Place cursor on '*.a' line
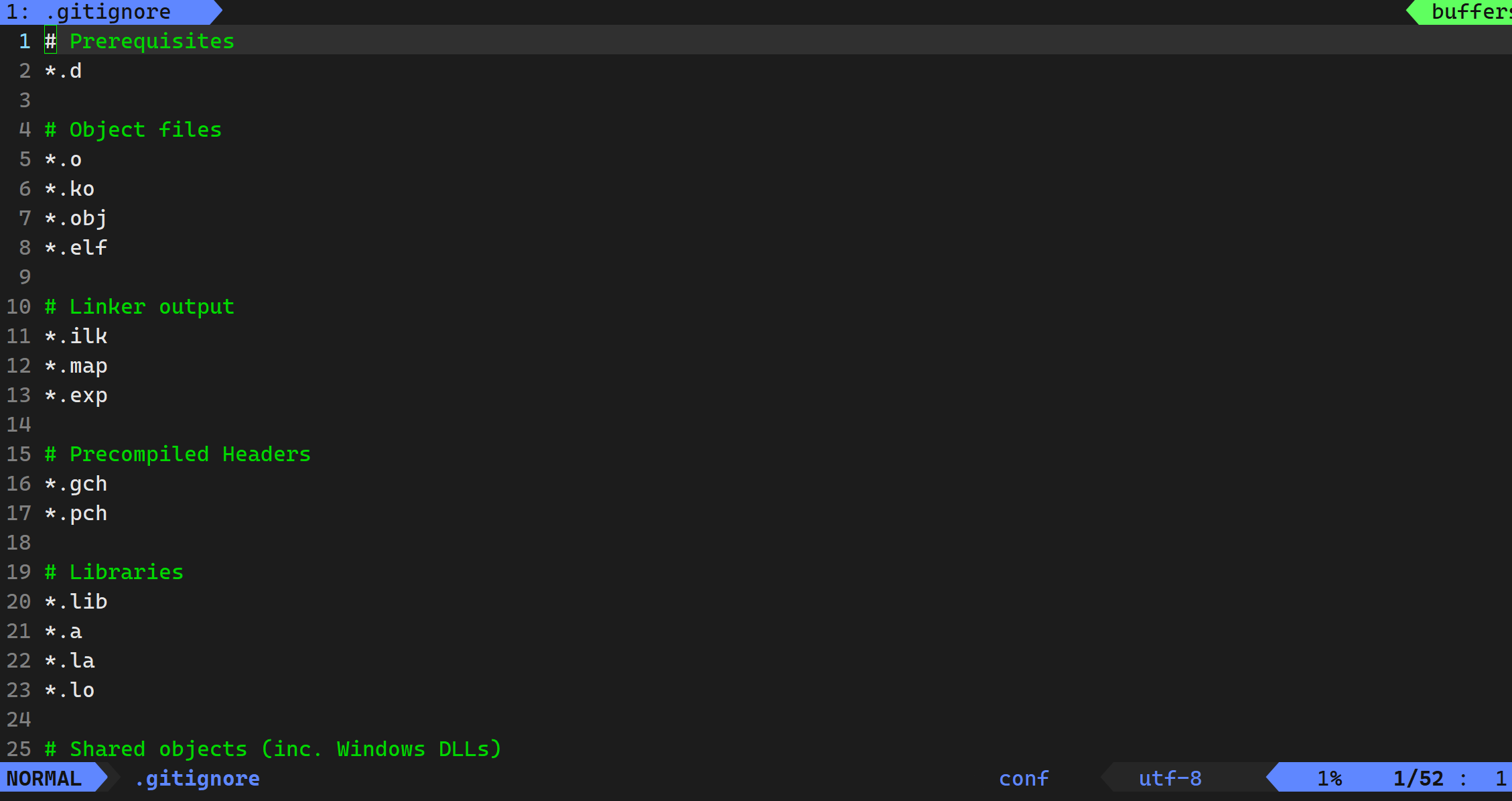This screenshot has height=801, width=1512. click(x=64, y=631)
